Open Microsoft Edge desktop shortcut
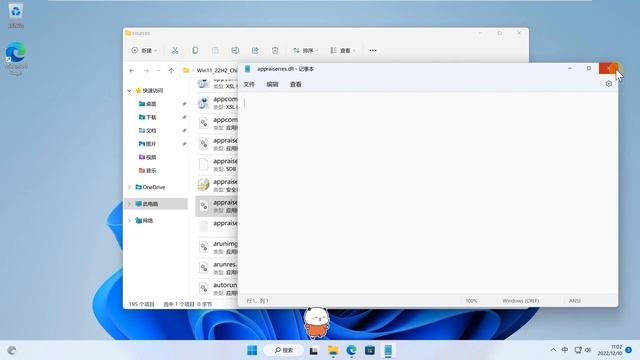The image size is (640, 360). click(x=16, y=58)
